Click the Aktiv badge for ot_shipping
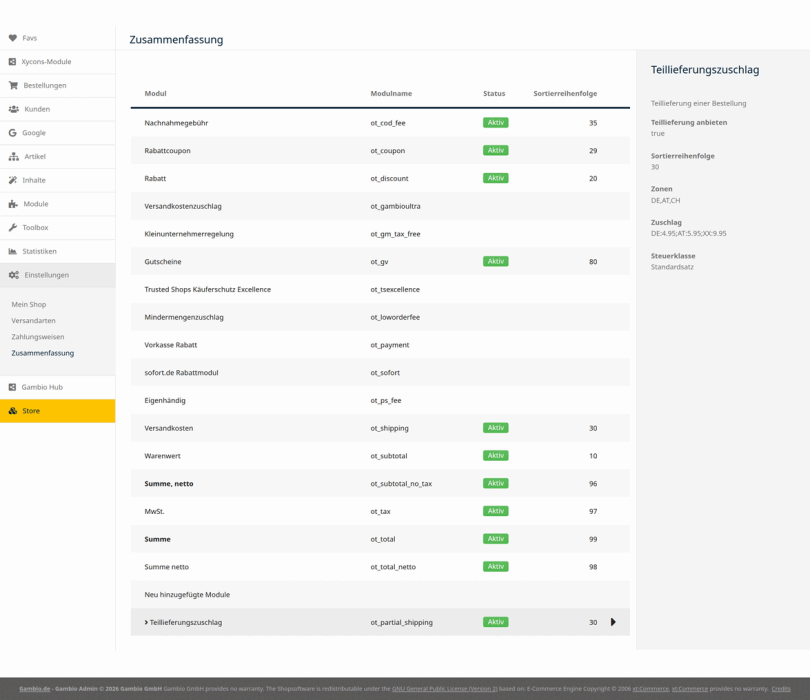This screenshot has height=700, width=810. 496,428
